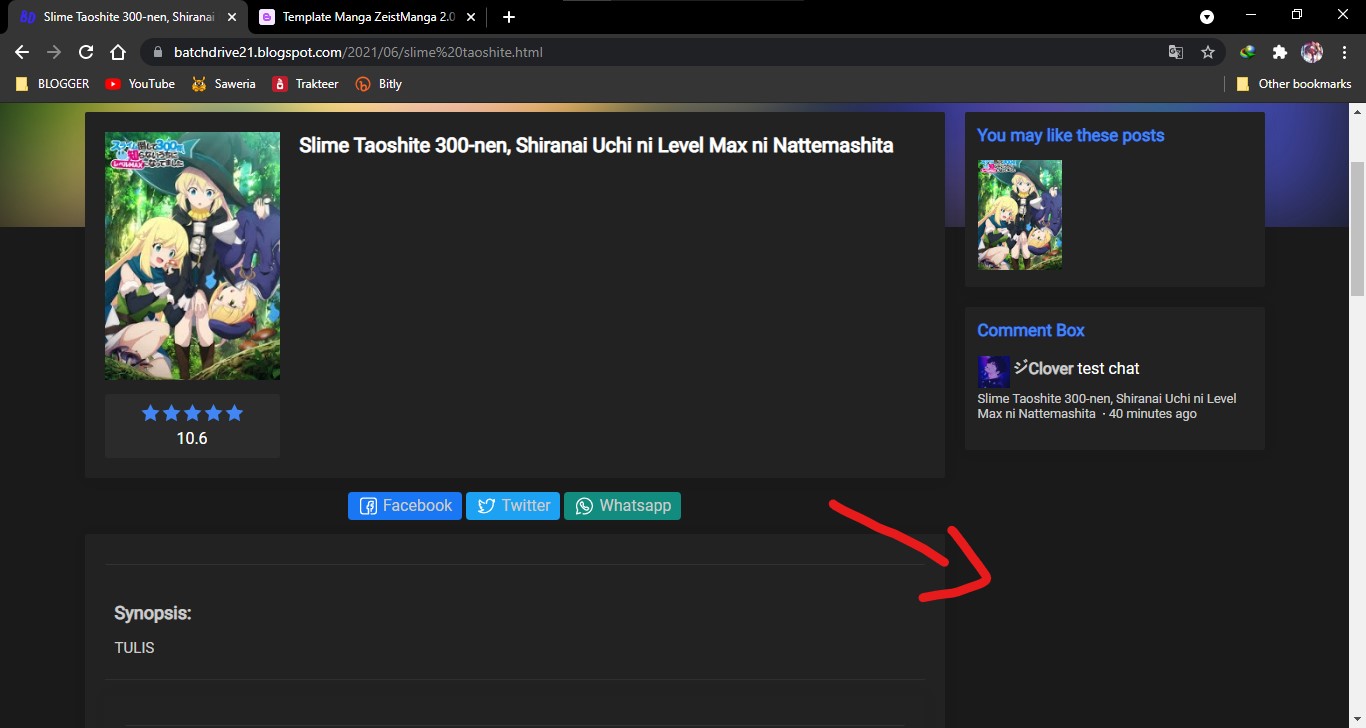Screen dimensions: 1366x728
Task: Click the browser forward arrow
Action: pos(54,52)
